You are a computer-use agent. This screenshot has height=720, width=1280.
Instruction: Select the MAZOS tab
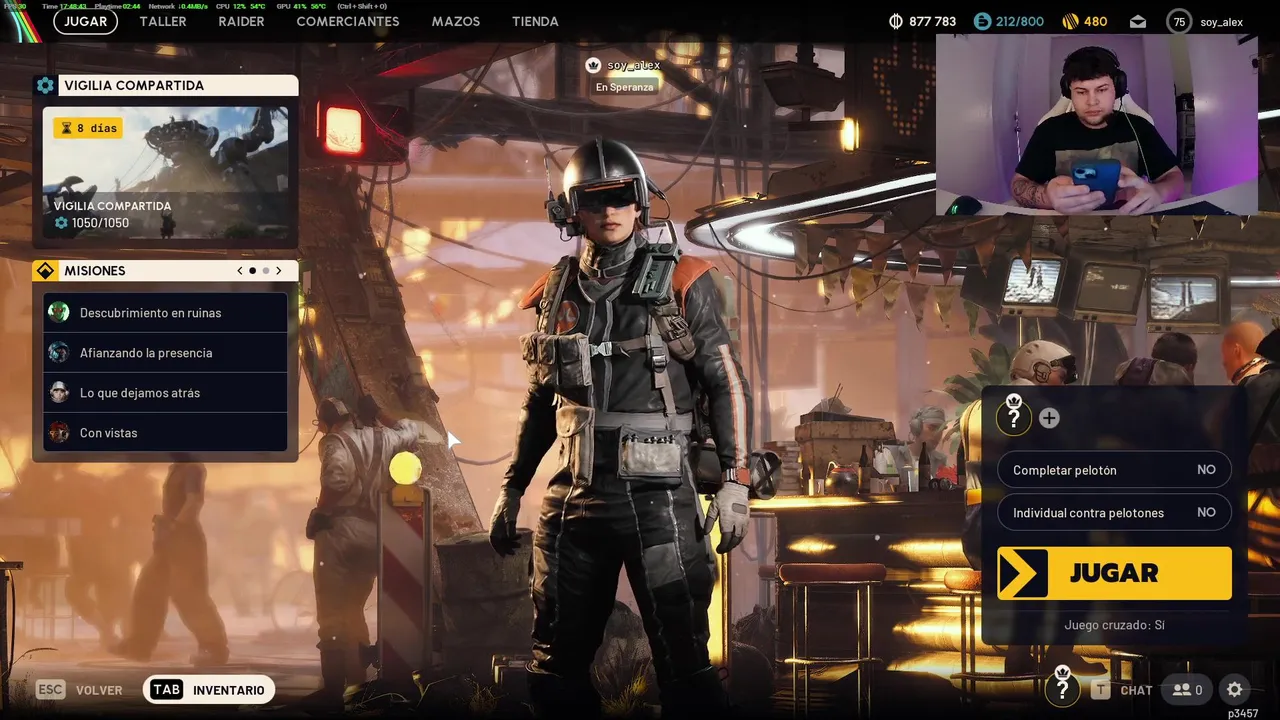(456, 21)
